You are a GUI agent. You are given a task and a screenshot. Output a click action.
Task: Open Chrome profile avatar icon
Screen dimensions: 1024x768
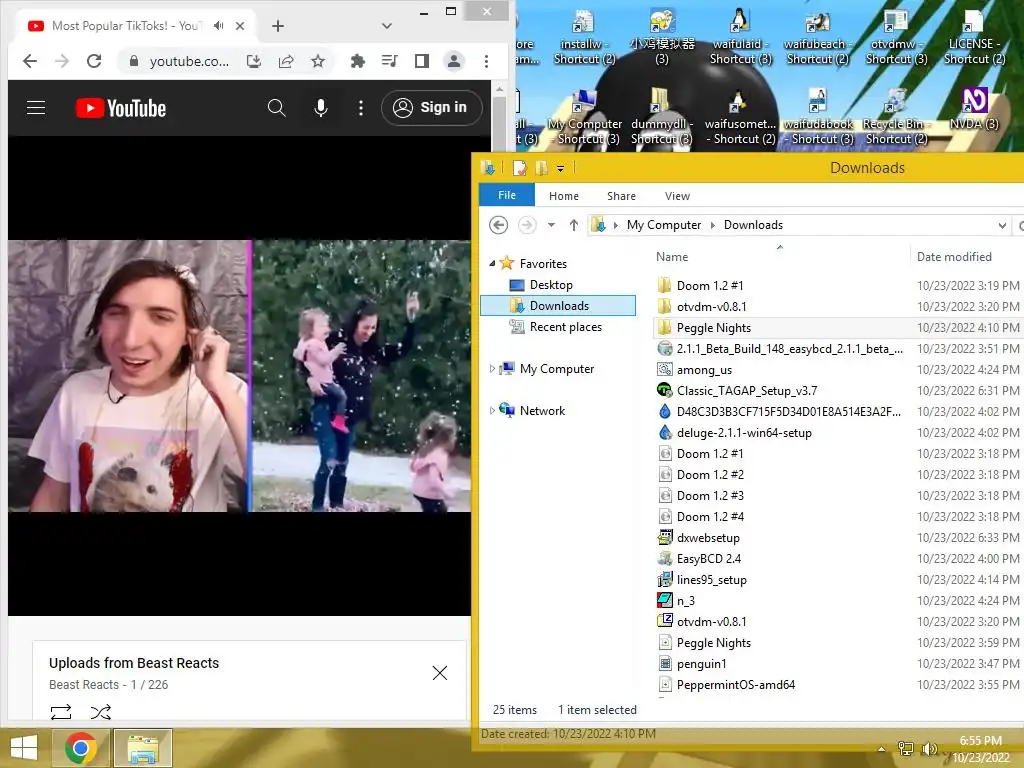point(453,61)
